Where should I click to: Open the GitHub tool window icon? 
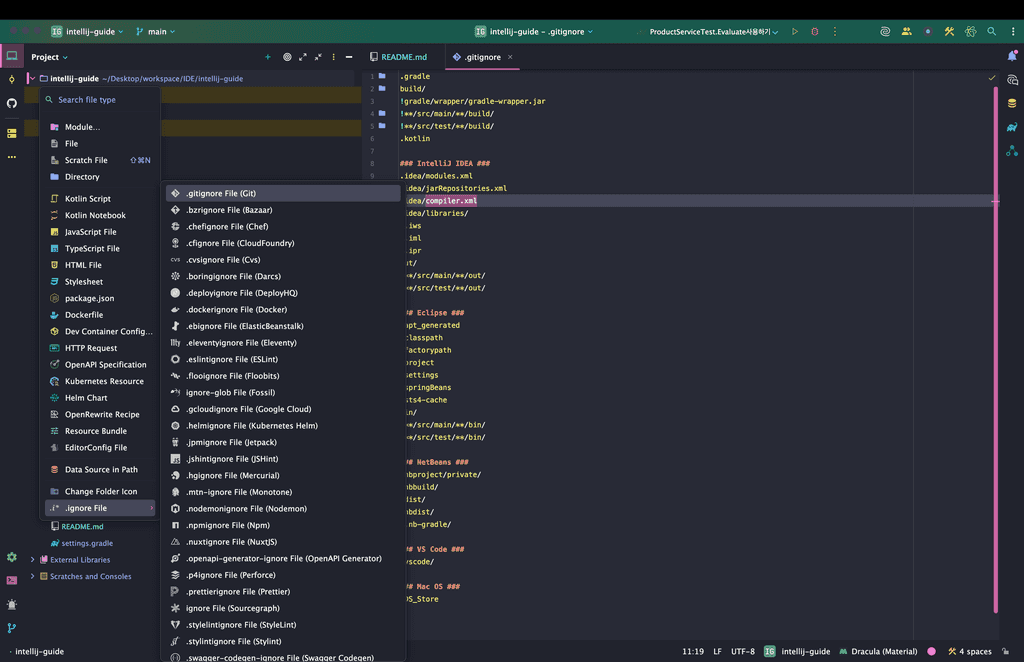point(12,103)
